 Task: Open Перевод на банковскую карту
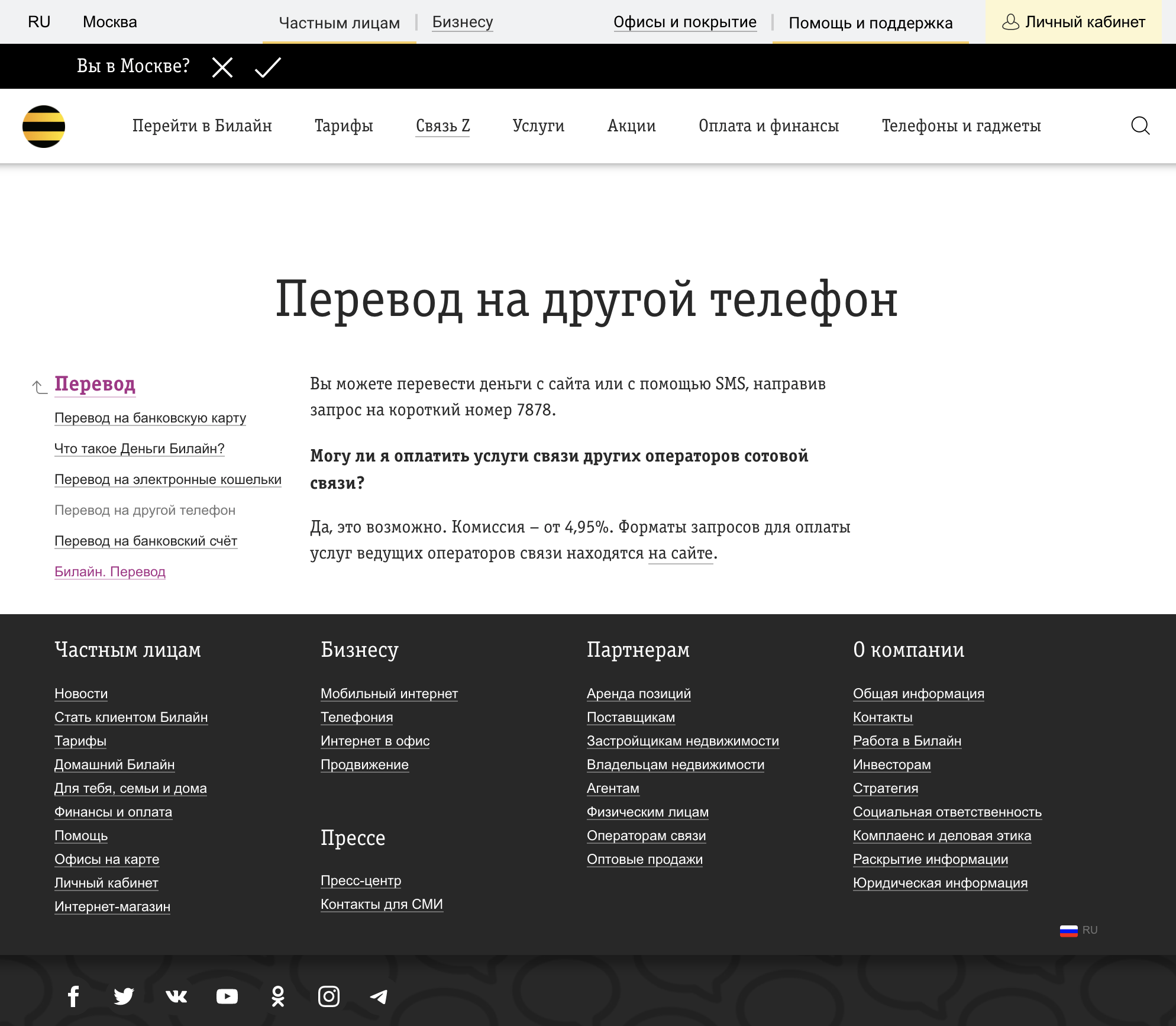(150, 418)
